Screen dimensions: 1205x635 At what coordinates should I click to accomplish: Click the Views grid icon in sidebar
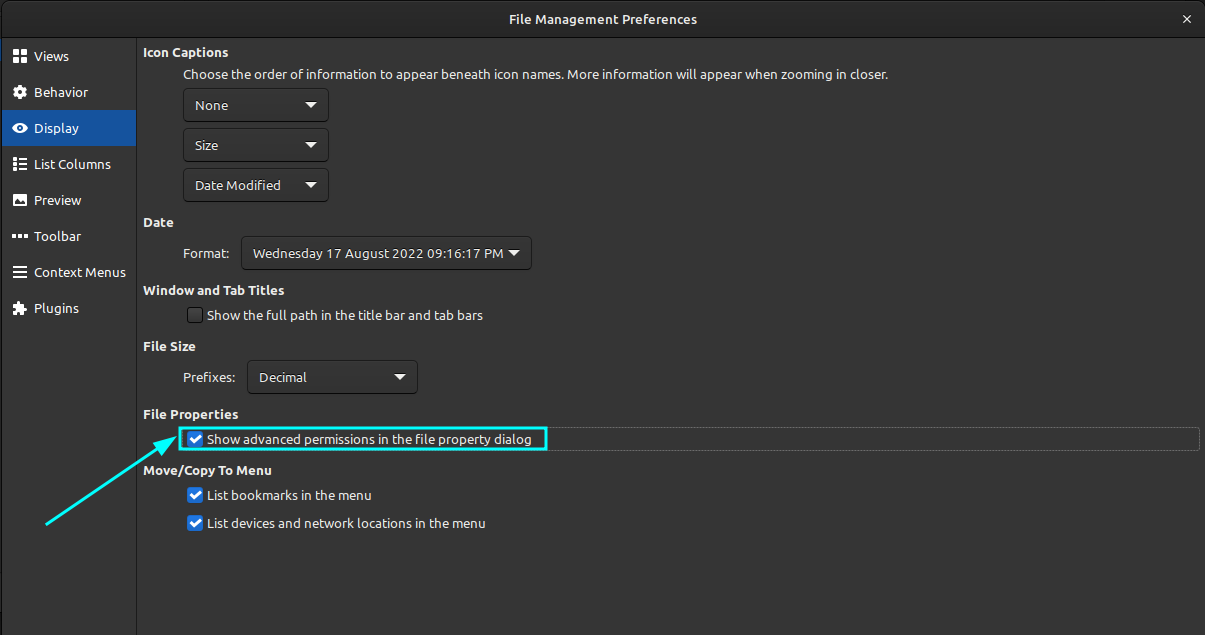19,56
